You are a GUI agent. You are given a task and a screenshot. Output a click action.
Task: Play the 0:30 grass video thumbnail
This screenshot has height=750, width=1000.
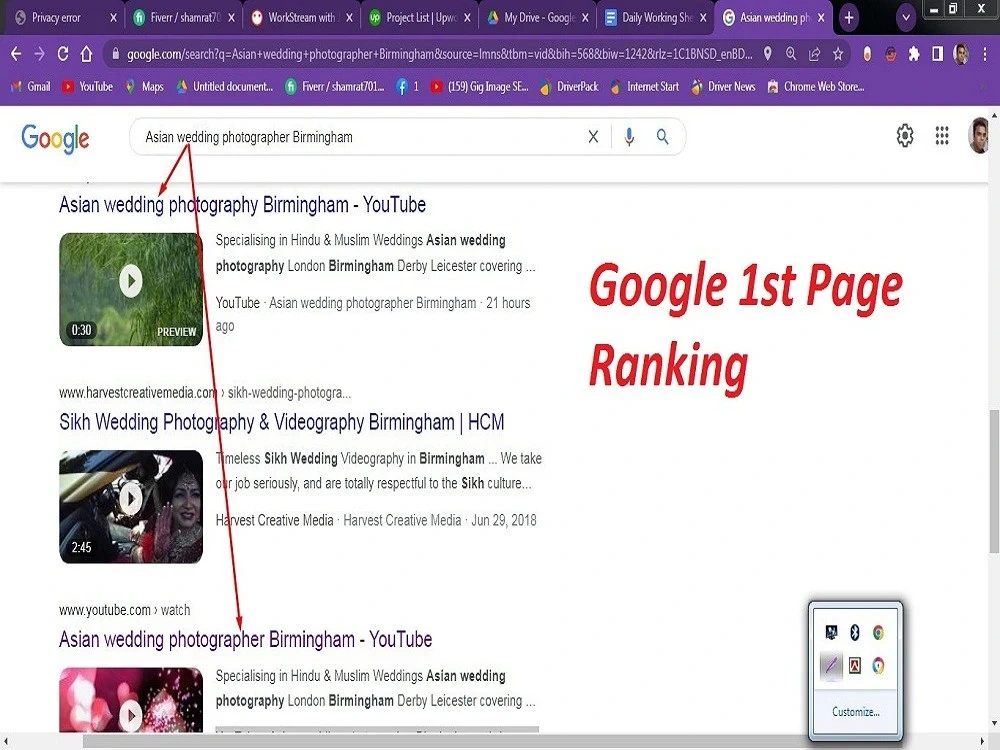tap(131, 289)
